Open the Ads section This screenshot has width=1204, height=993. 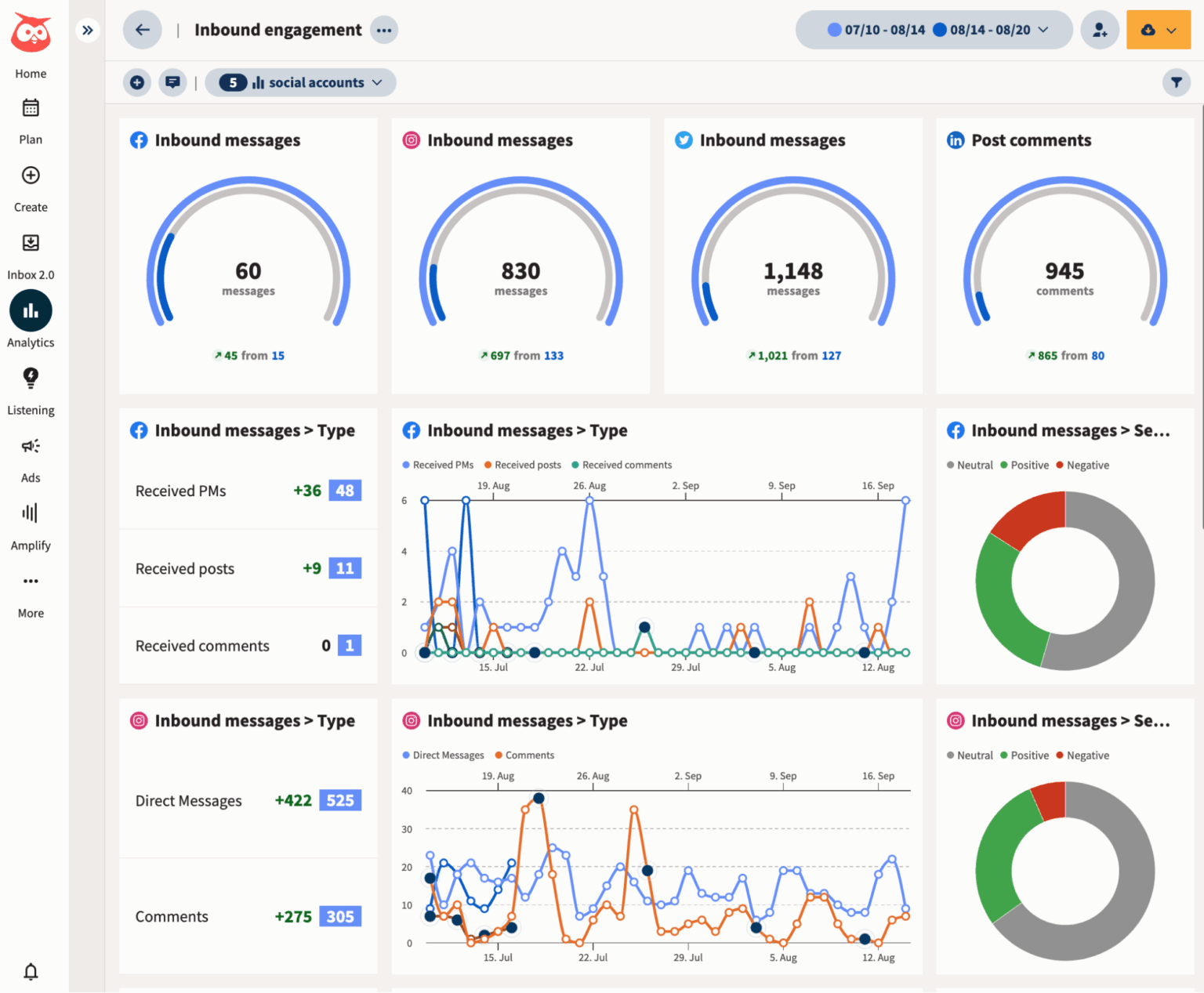(x=31, y=456)
